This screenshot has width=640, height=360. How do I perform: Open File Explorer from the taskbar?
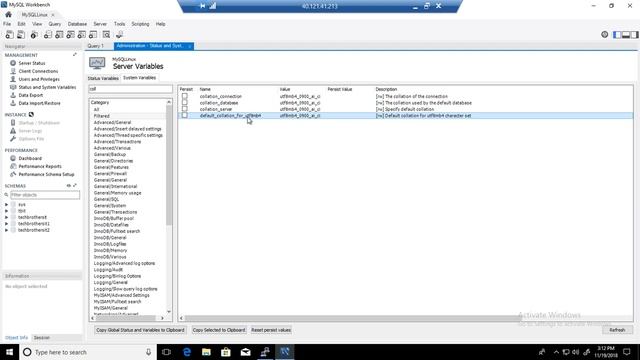pos(206,352)
